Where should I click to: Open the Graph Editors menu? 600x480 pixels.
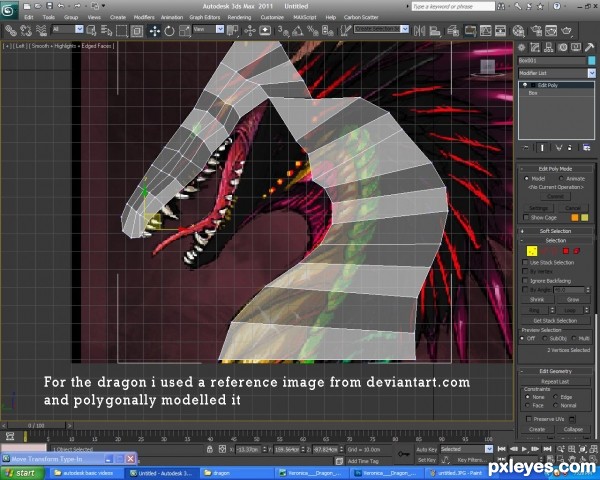204,17
